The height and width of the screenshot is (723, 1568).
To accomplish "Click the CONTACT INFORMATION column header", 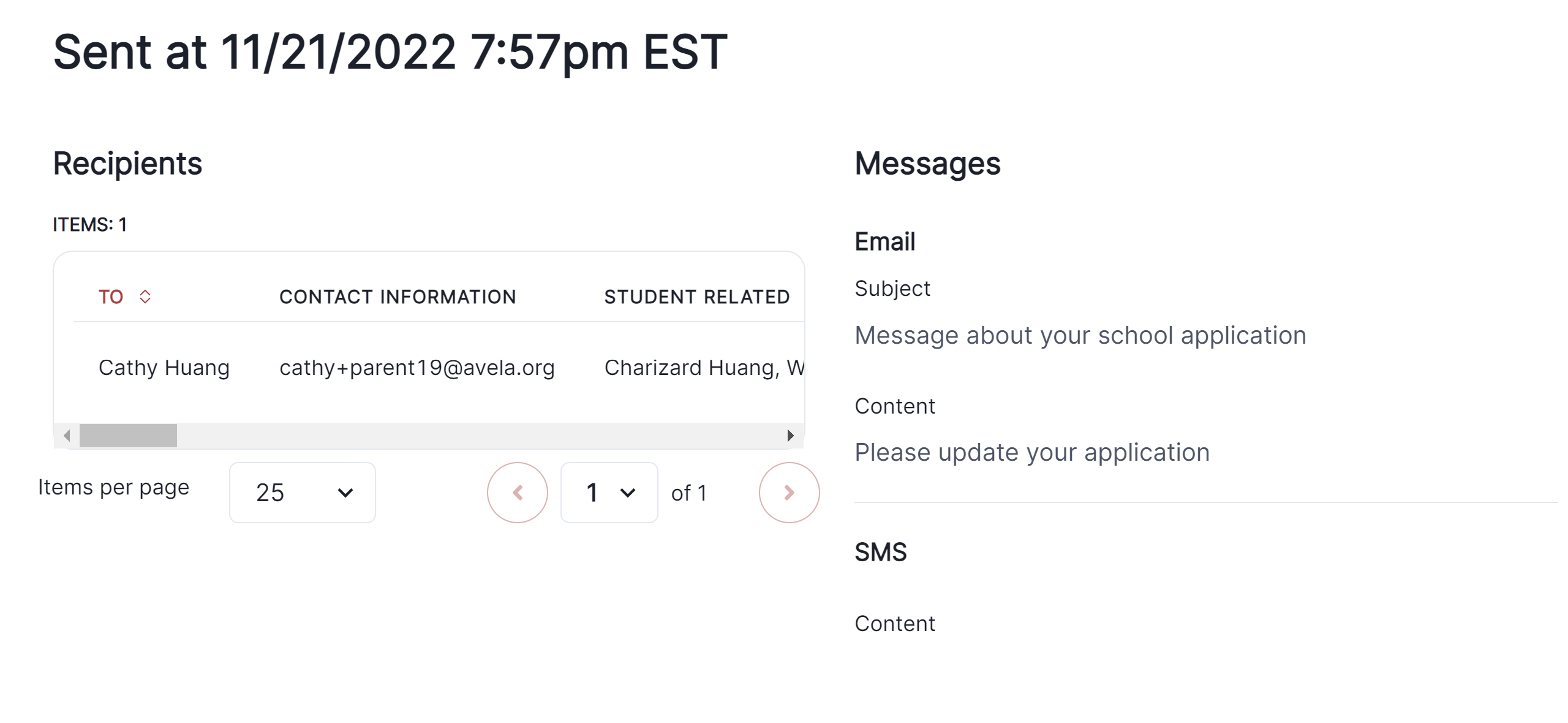I will click(x=398, y=297).
